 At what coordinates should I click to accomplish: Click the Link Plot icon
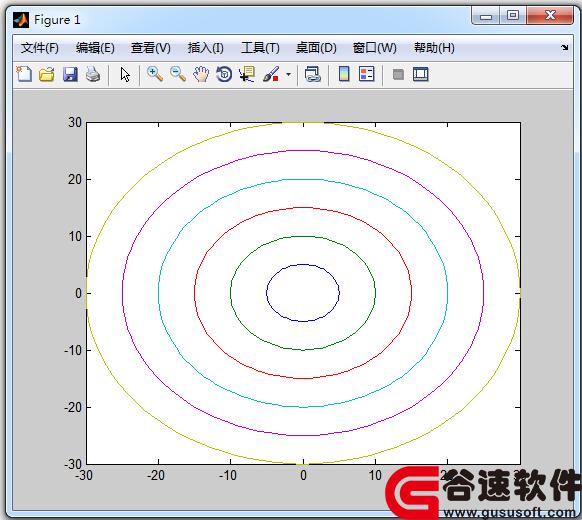click(x=313, y=74)
